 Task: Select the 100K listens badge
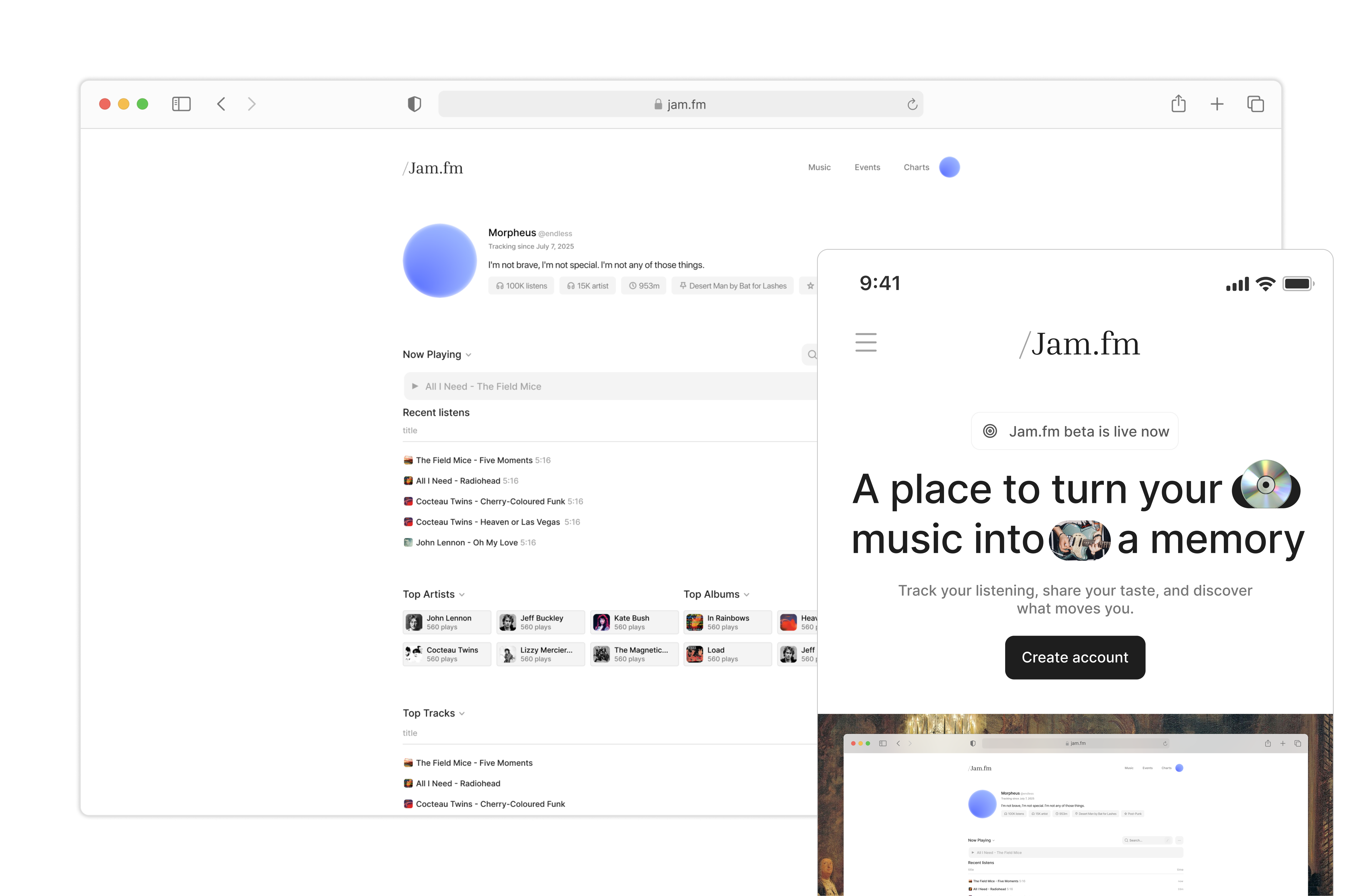[x=521, y=285]
